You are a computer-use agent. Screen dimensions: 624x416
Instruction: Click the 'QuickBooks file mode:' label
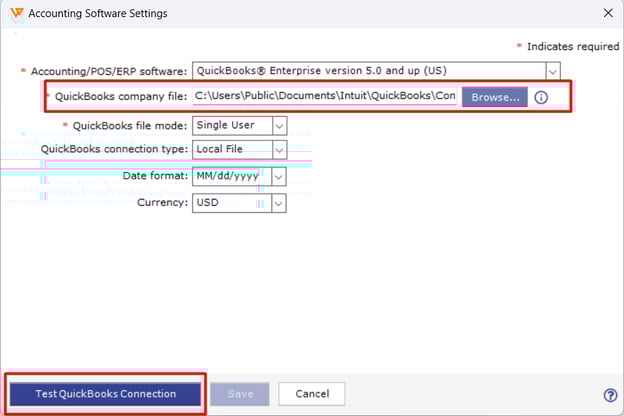click(x=130, y=126)
